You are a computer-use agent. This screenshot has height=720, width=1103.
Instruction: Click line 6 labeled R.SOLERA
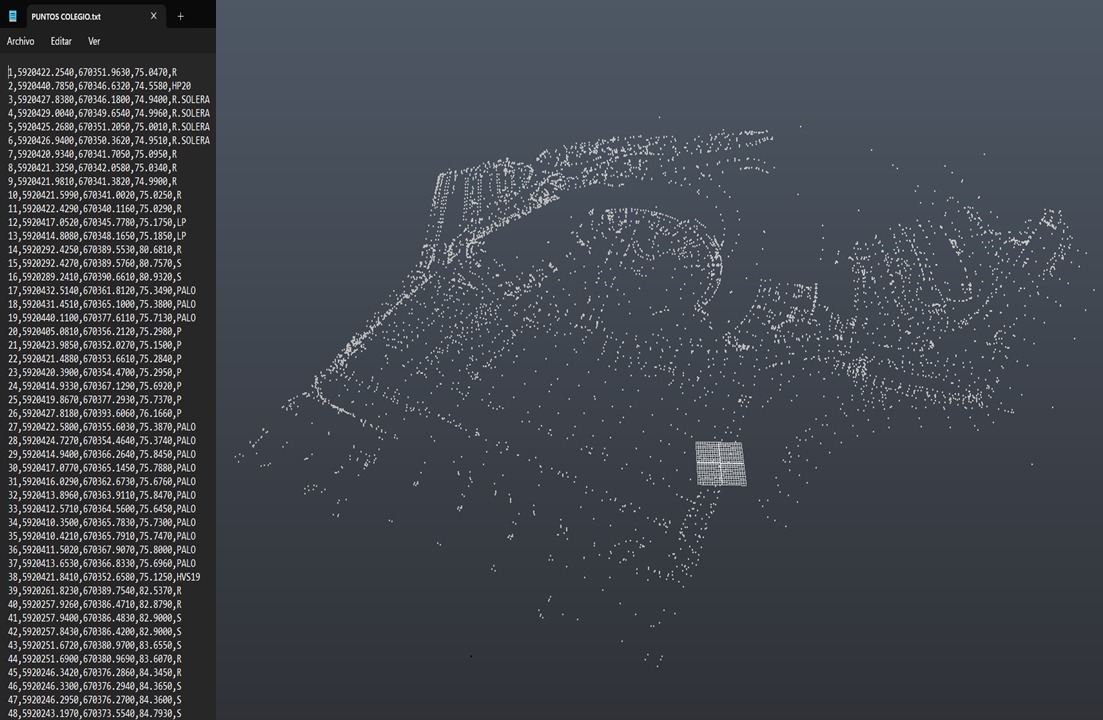pyautogui.click(x=108, y=141)
